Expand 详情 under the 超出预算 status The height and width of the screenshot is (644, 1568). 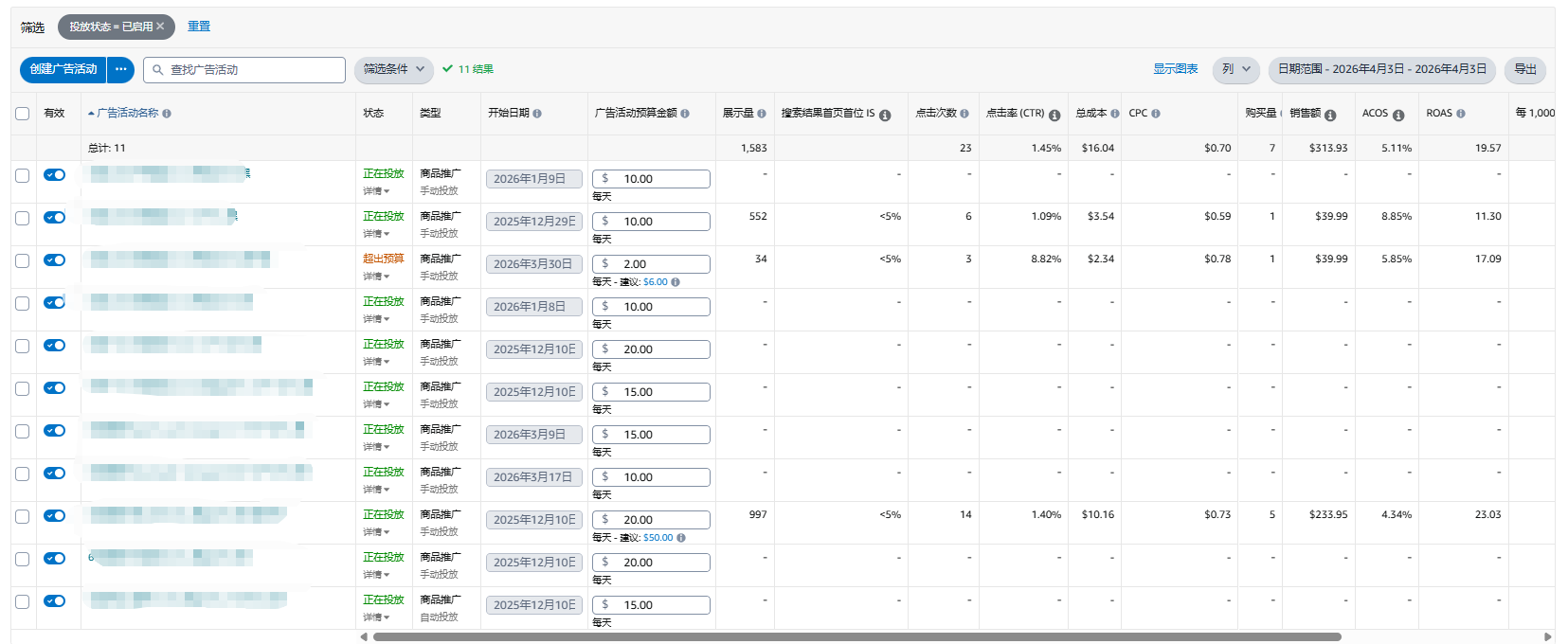(376, 277)
